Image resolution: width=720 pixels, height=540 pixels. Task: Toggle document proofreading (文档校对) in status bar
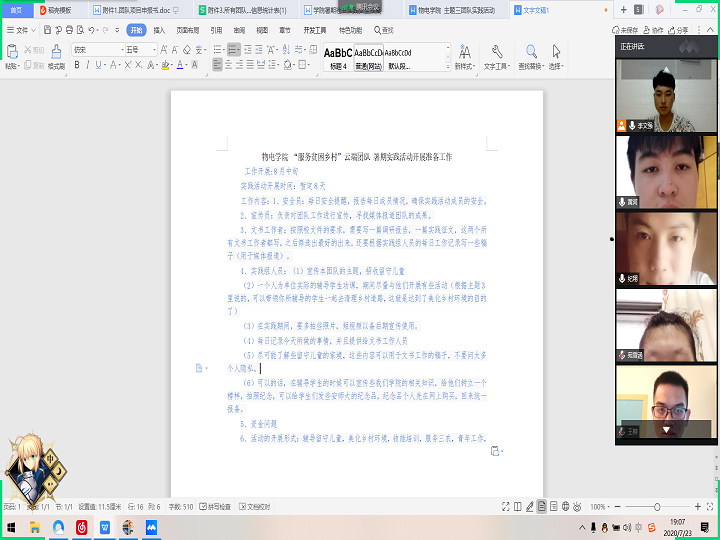click(x=256, y=507)
